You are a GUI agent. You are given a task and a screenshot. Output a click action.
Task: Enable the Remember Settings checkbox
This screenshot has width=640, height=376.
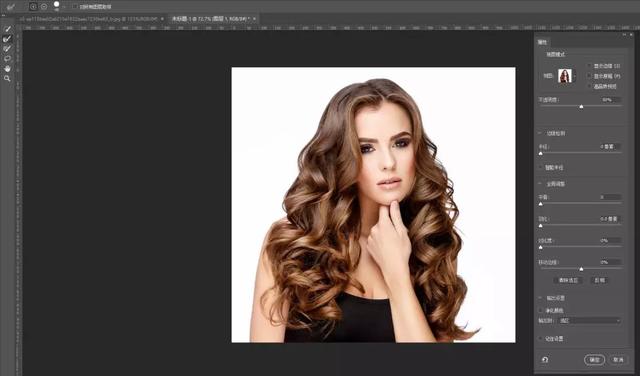click(541, 338)
